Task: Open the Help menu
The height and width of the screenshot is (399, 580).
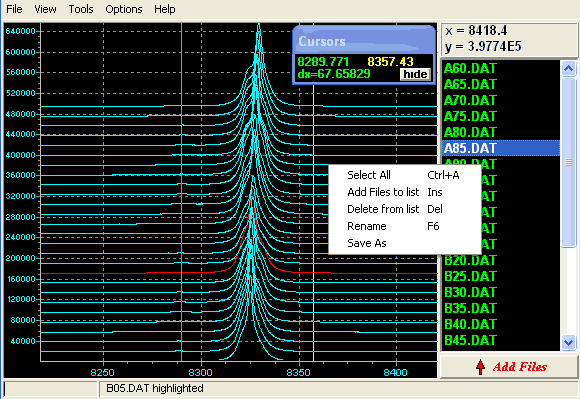Action: [x=165, y=9]
